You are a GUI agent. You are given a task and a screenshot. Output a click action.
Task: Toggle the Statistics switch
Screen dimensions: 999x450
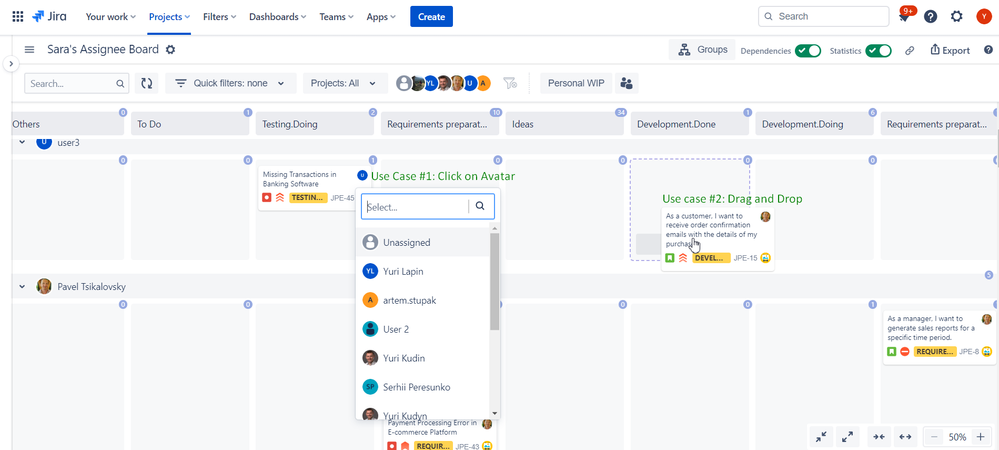878,50
